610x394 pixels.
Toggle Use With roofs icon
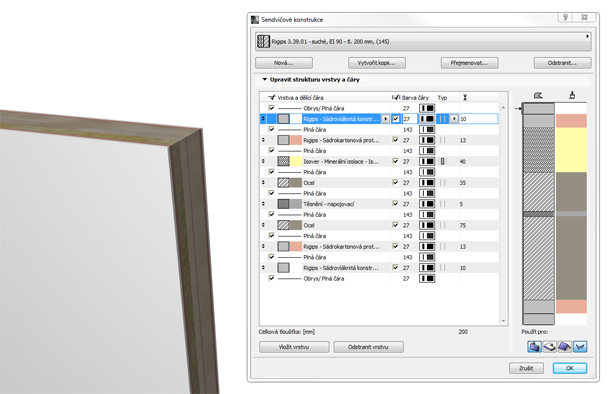click(x=564, y=346)
